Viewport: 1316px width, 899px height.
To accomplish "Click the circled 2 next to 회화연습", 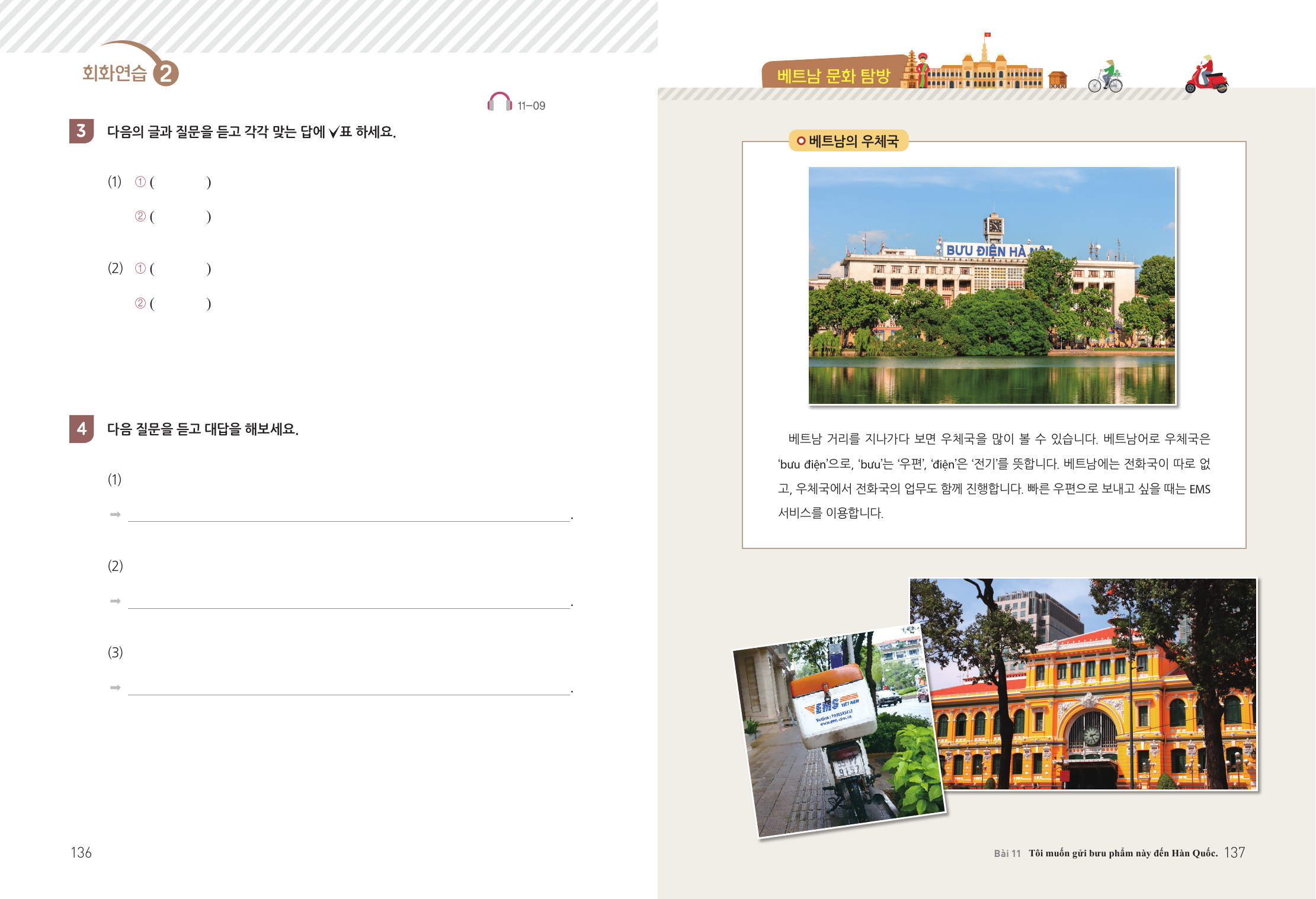I will pyautogui.click(x=166, y=73).
